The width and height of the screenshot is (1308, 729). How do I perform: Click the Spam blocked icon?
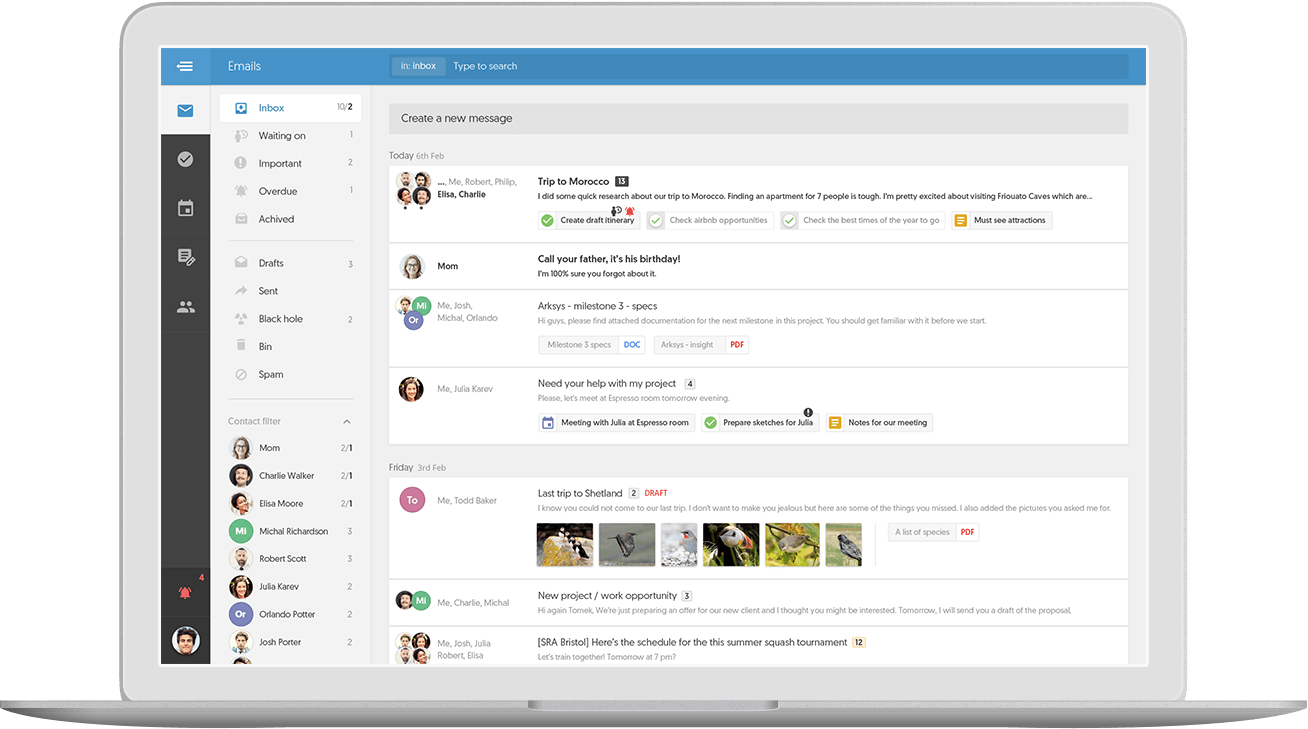(x=241, y=374)
